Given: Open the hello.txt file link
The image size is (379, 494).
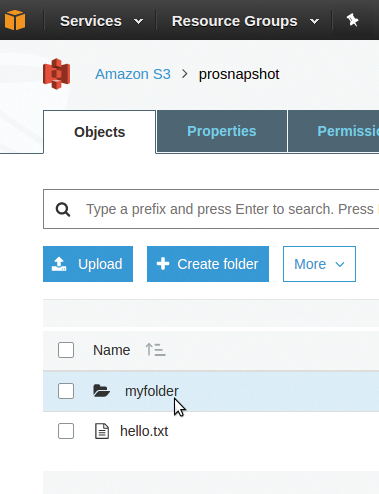Looking at the screenshot, I should coord(144,431).
